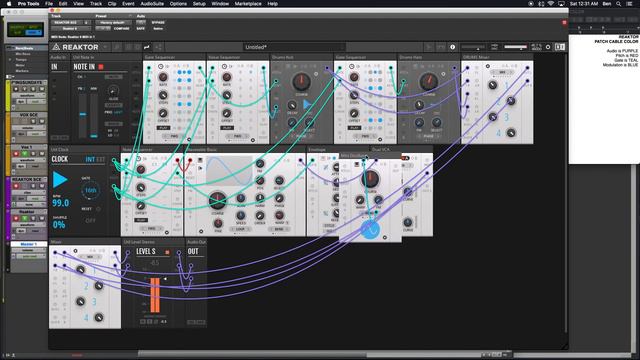This screenshot has width=640, height=360.
Task: Open the info hints icon in Reaktor toolbar
Action: pyautogui.click(x=453, y=47)
